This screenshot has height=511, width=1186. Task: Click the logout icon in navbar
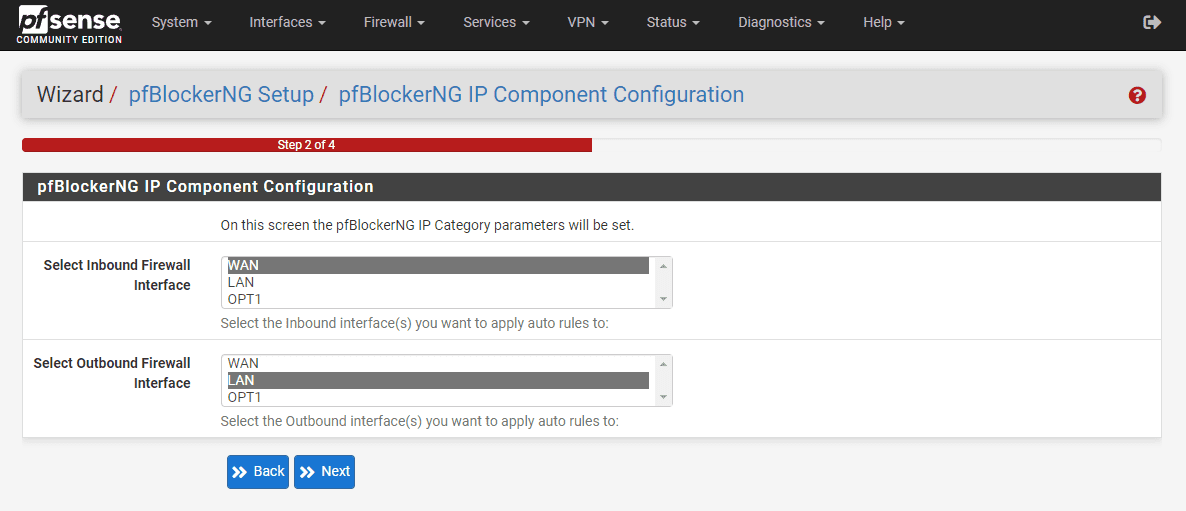(1152, 22)
